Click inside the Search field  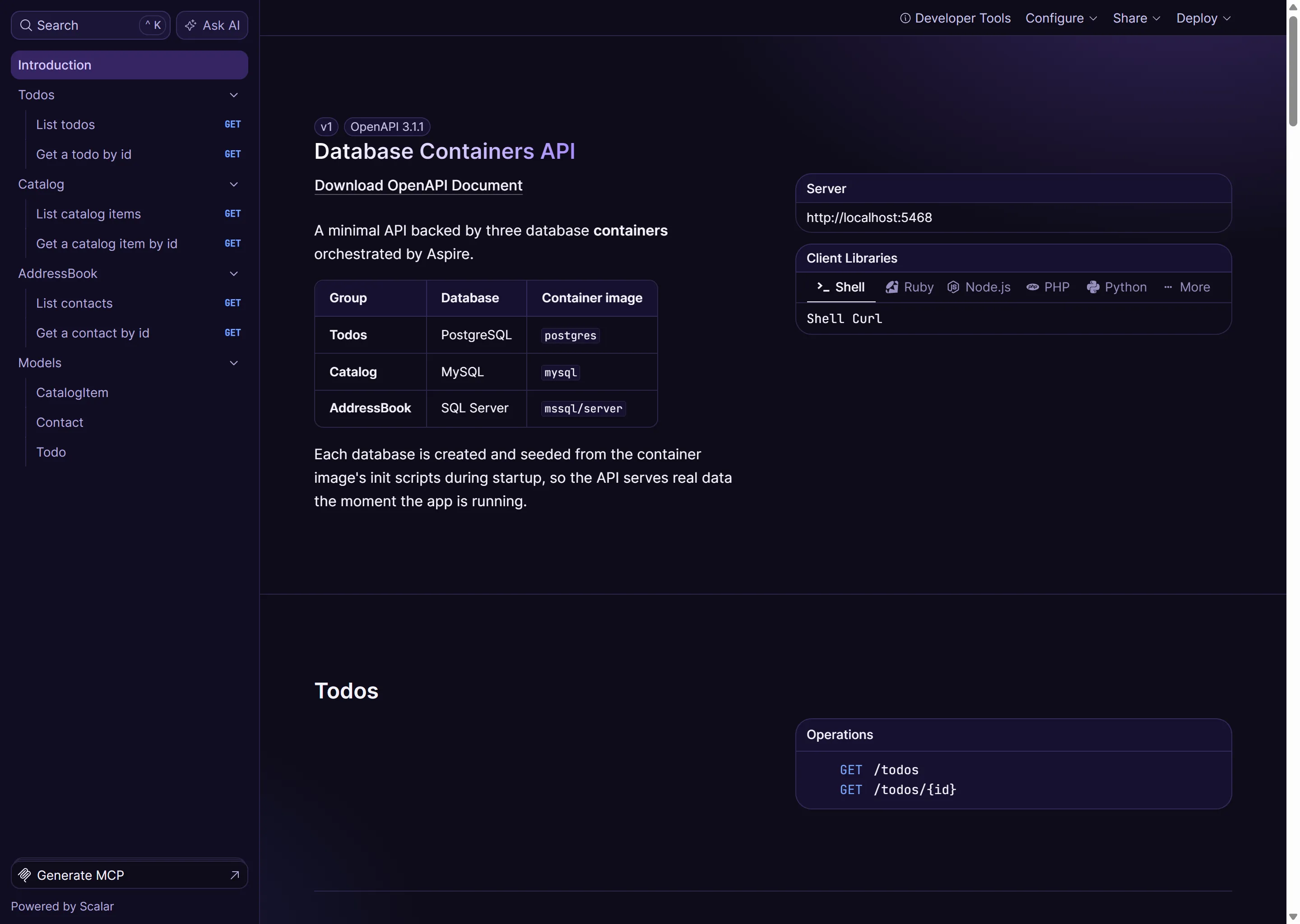[90, 25]
